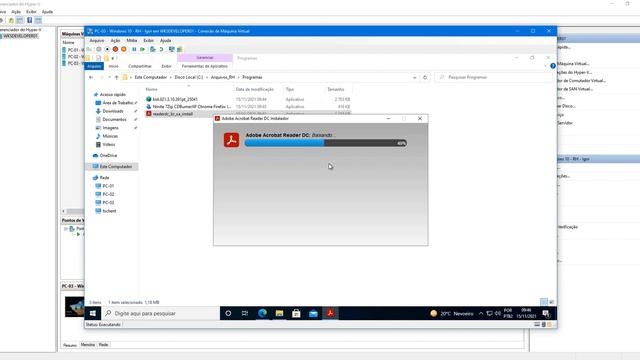Screen dimensions: 640x360
Task: Switch Explorer to details view
Action: click(x=544, y=302)
